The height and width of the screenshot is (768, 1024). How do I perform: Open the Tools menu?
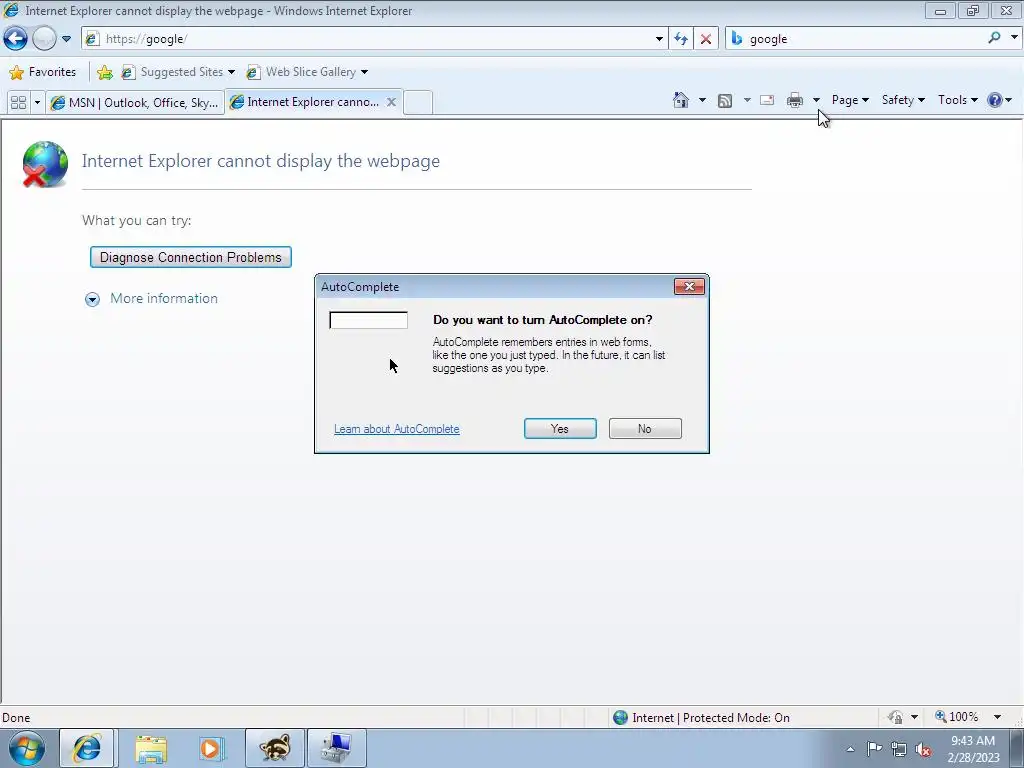[x=957, y=100]
